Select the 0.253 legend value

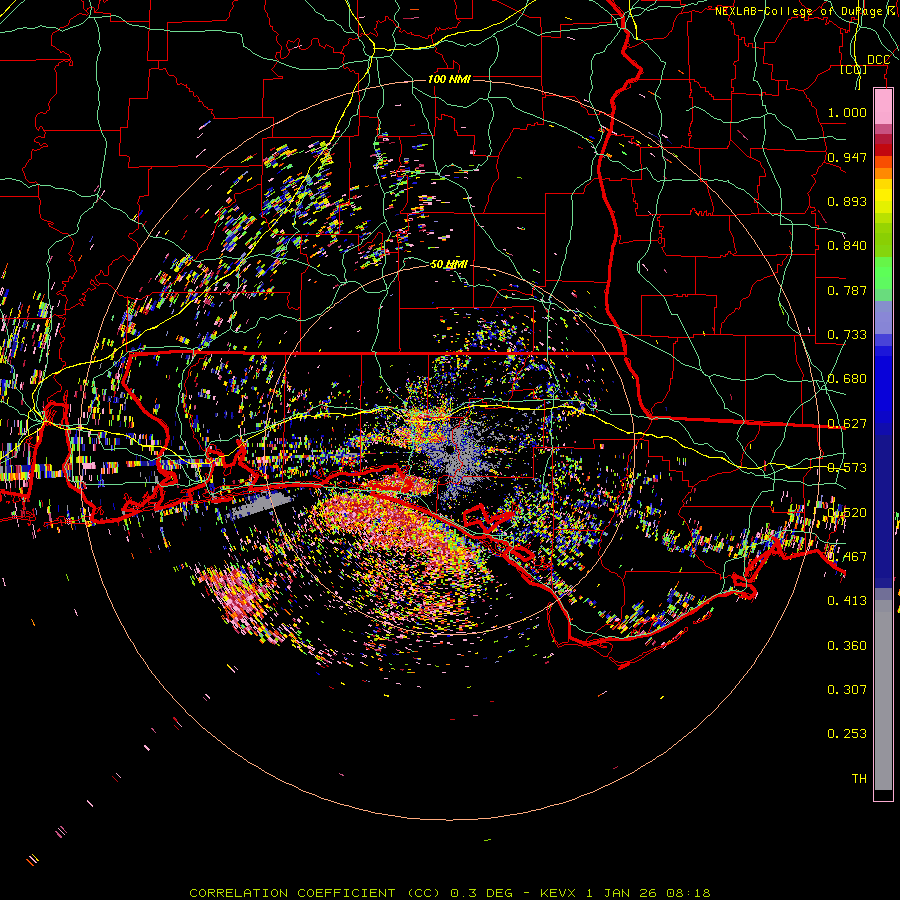pos(847,734)
